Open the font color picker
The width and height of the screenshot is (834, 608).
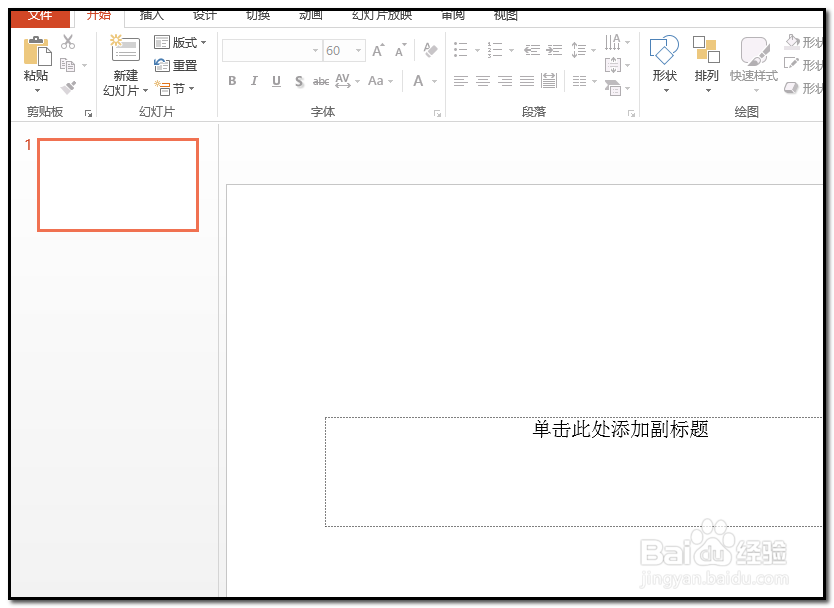[419, 81]
